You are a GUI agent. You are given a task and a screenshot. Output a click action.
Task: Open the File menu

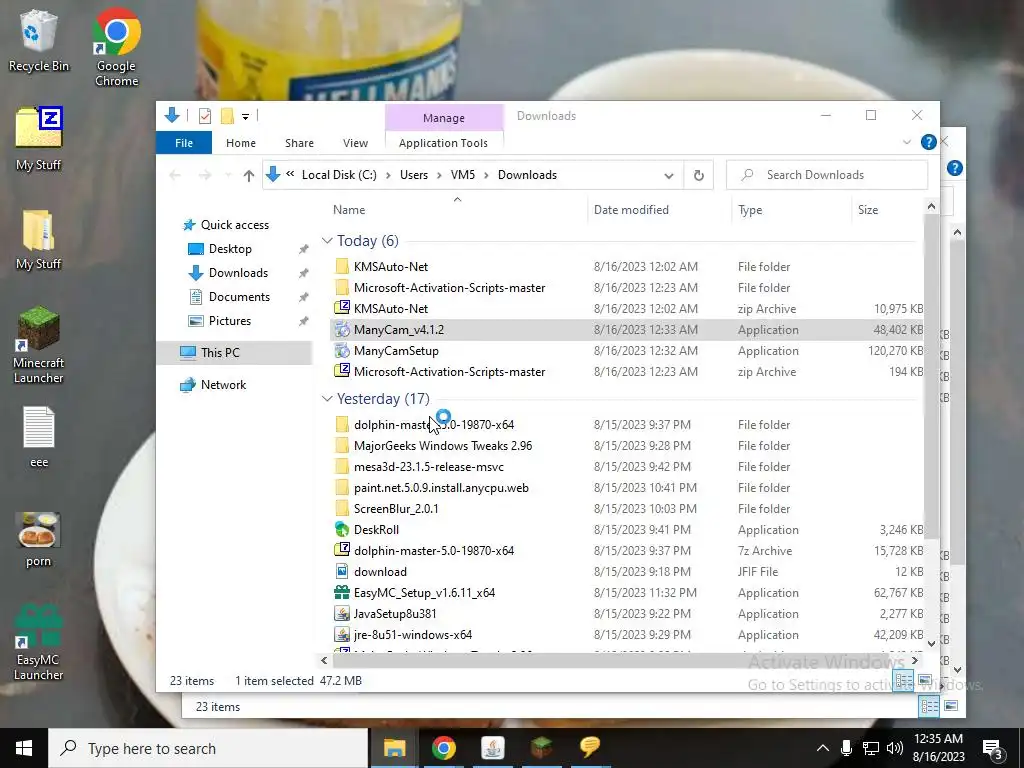[184, 143]
